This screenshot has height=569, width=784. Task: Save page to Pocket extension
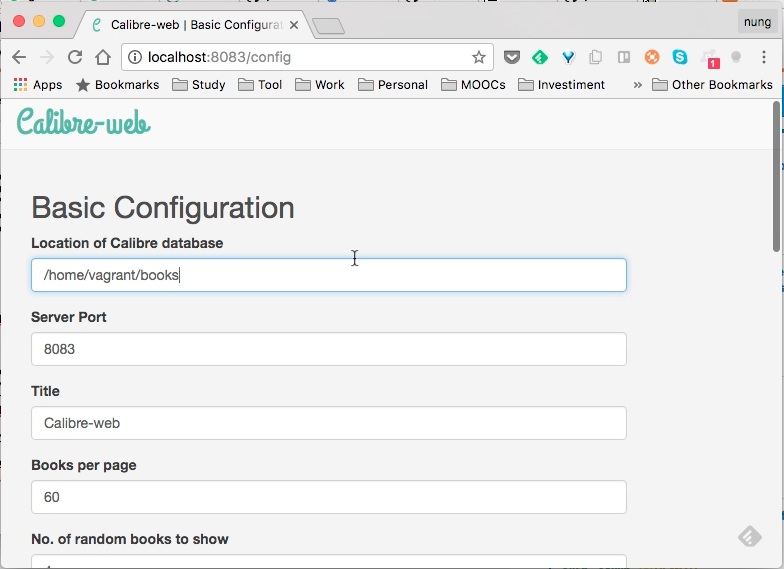pos(512,57)
